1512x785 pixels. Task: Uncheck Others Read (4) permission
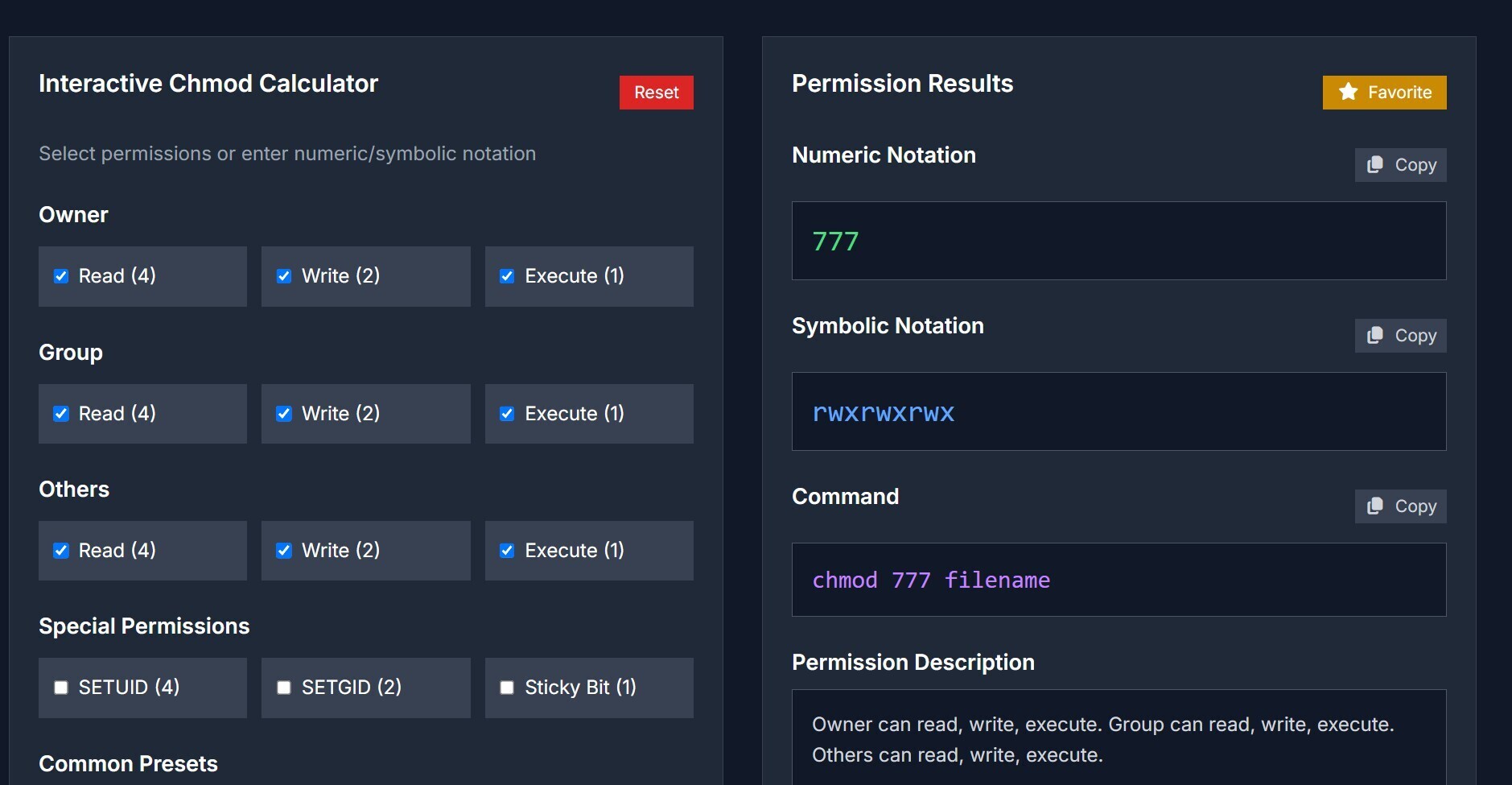(61, 551)
